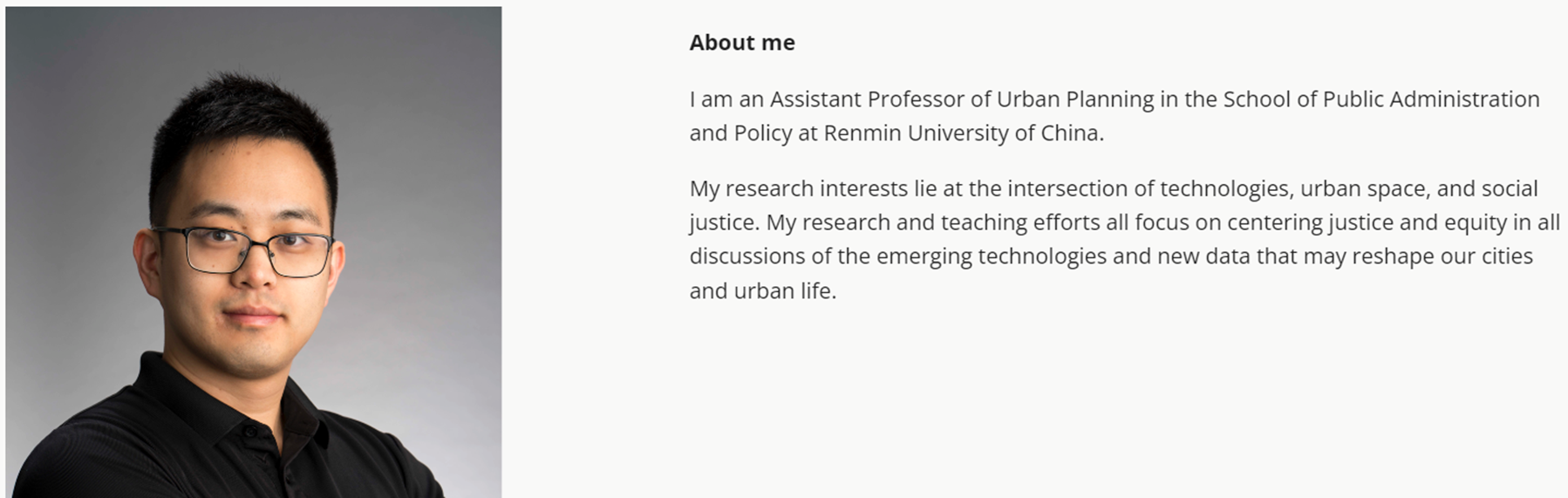
Task: Click the gray backdrop of the portrait
Action: point(419,131)
